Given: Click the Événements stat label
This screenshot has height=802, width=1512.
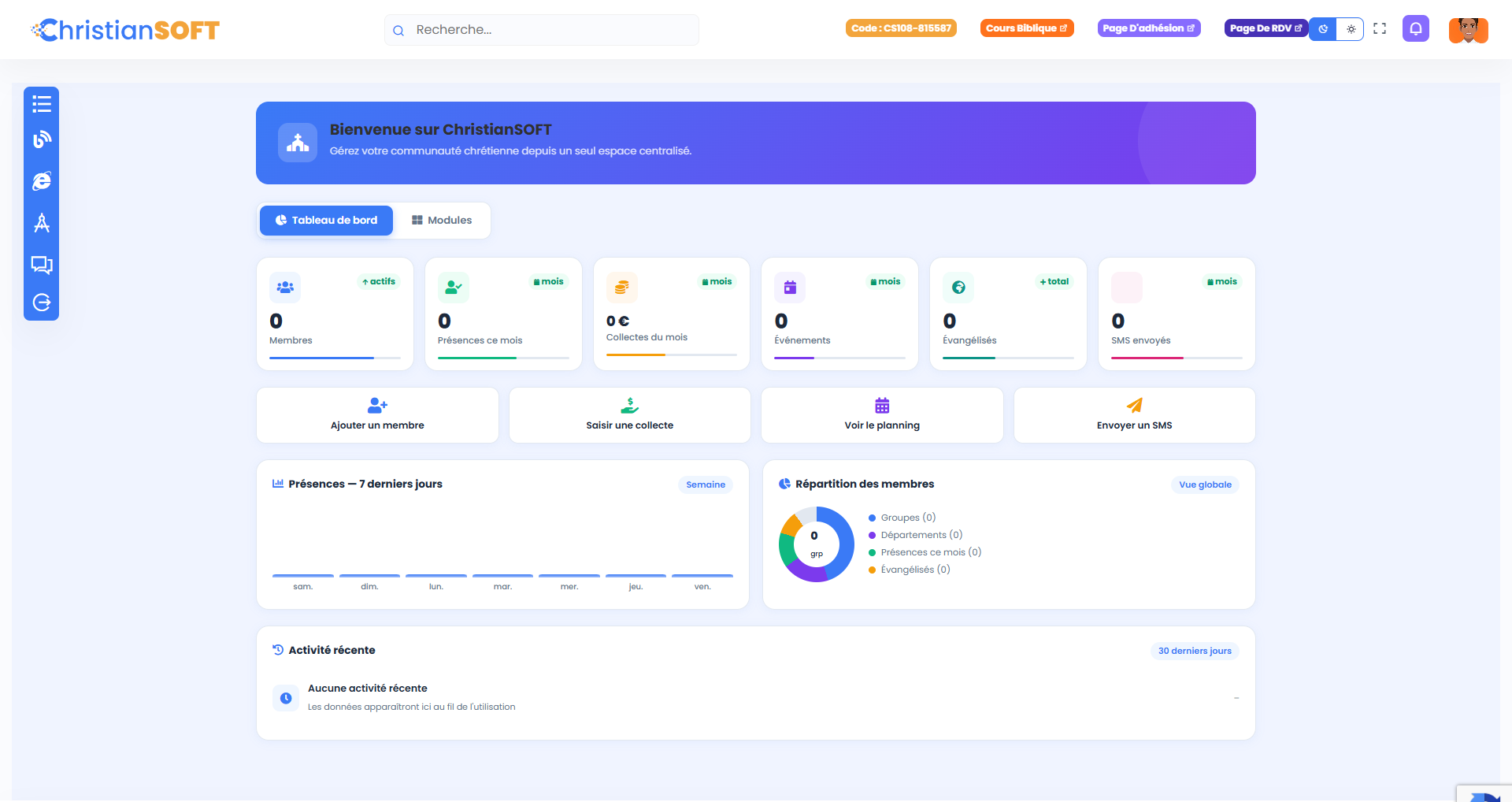Looking at the screenshot, I should (x=802, y=340).
